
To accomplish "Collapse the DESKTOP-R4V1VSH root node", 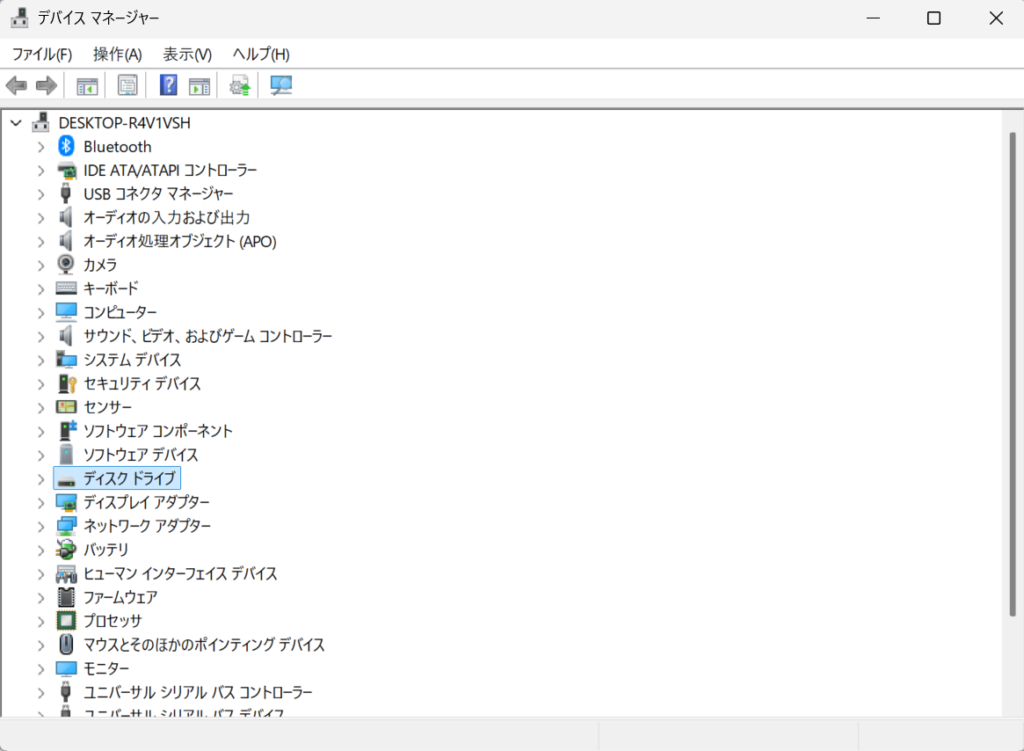I will tap(16, 123).
